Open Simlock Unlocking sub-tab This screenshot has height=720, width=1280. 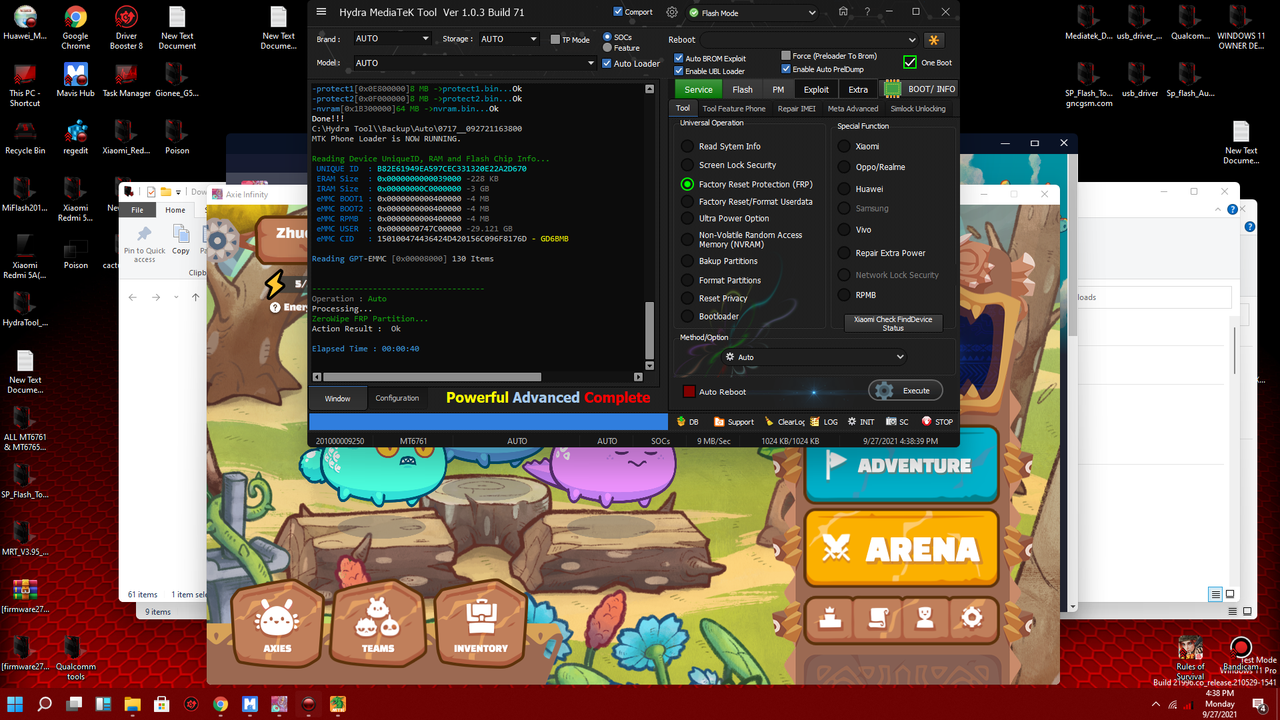point(918,109)
